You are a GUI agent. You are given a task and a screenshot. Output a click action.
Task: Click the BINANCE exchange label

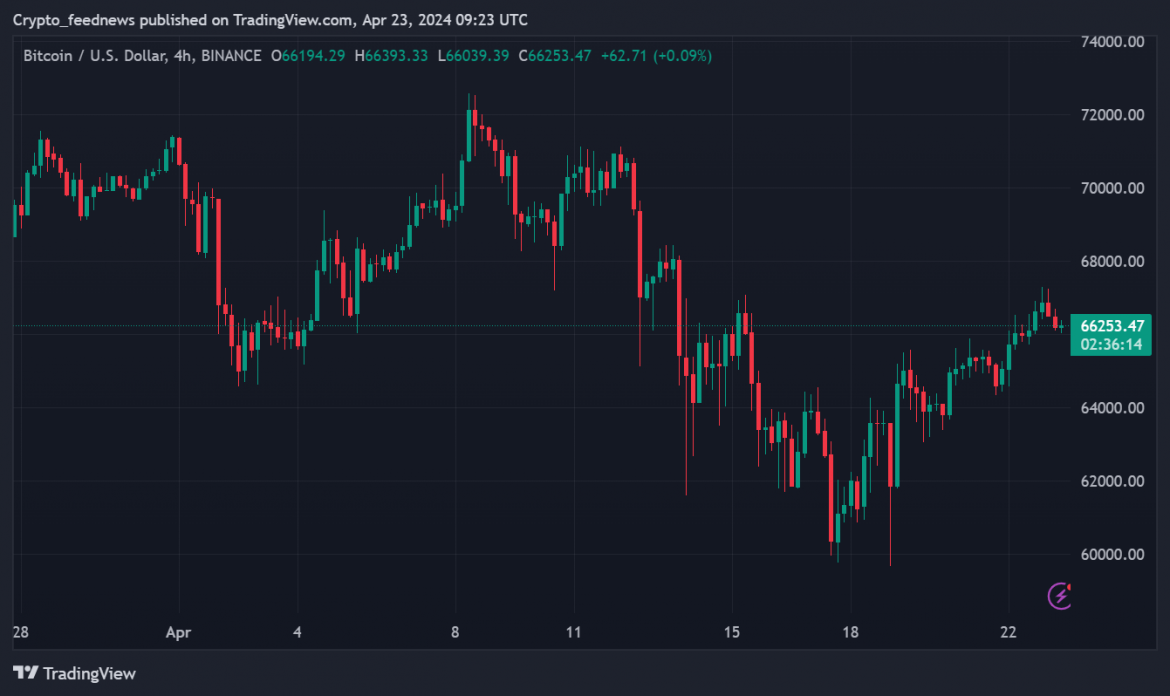231,56
